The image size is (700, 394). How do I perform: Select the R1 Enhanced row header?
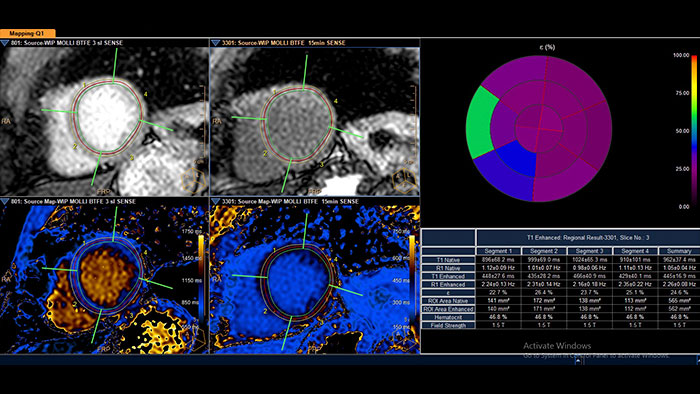coord(448,284)
